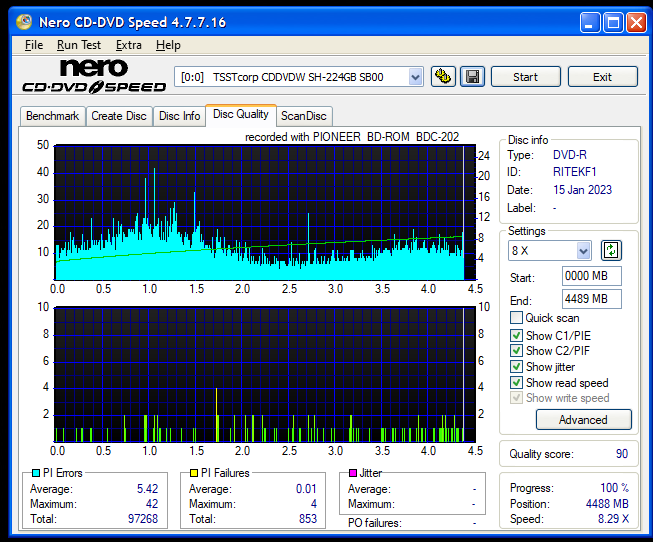
Task: Close the Nero CD-DVD Speed window
Action: point(637,22)
